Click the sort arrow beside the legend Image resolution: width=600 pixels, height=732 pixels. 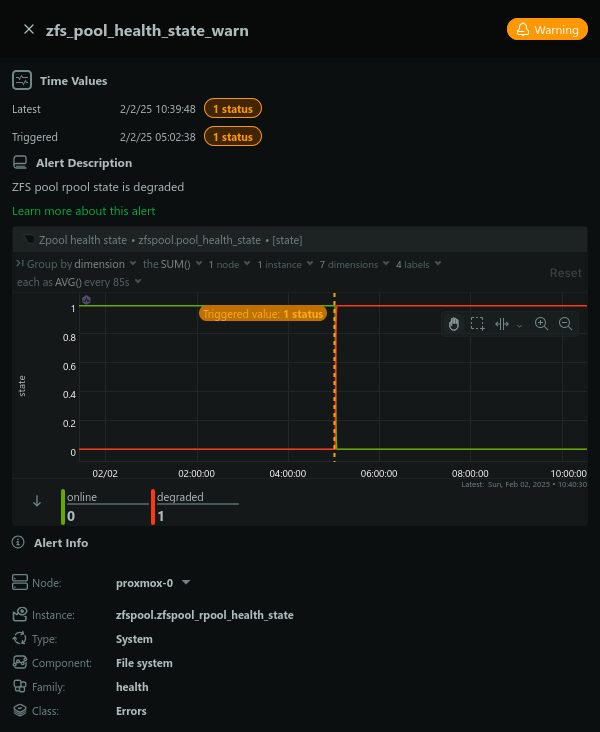(x=37, y=502)
